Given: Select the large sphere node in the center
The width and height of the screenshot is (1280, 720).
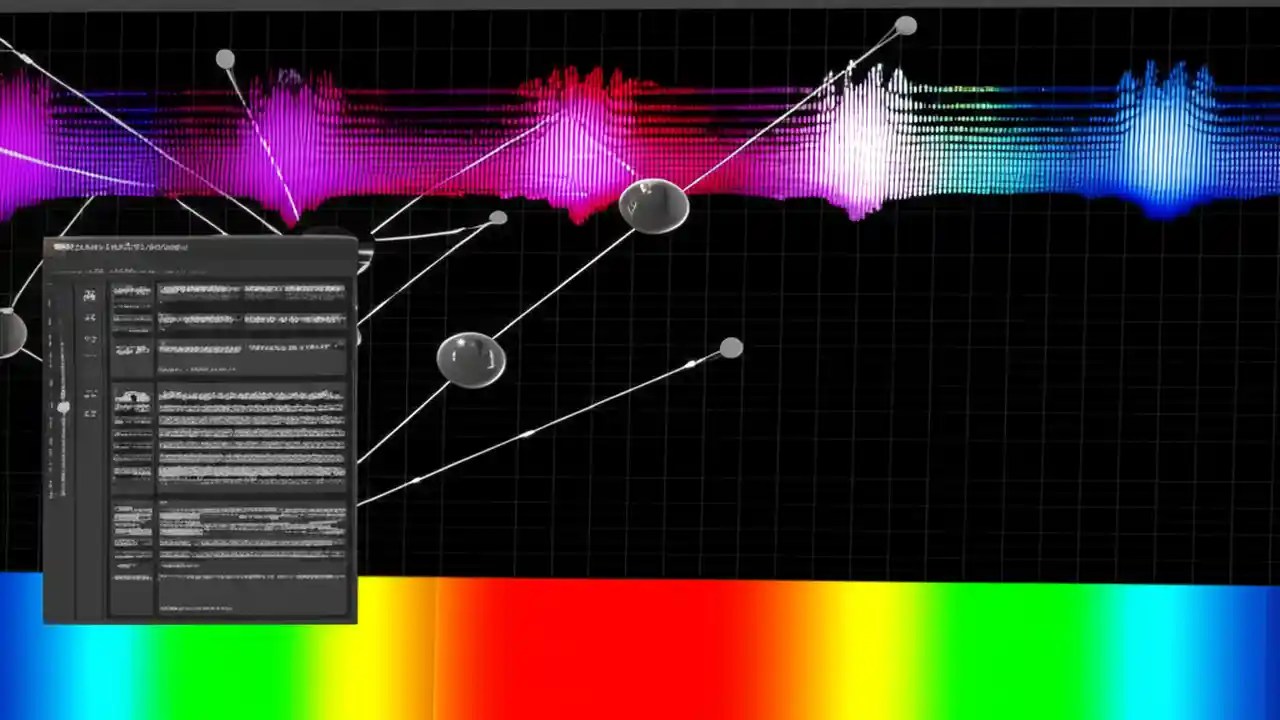Looking at the screenshot, I should click(655, 205).
